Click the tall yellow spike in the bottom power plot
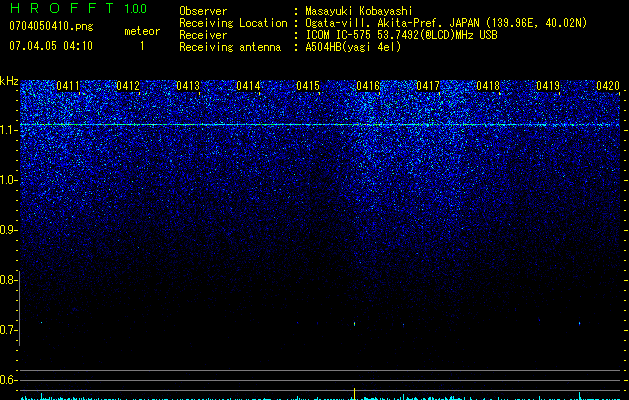Image resolution: width=629 pixels, height=400 pixels. 354,393
